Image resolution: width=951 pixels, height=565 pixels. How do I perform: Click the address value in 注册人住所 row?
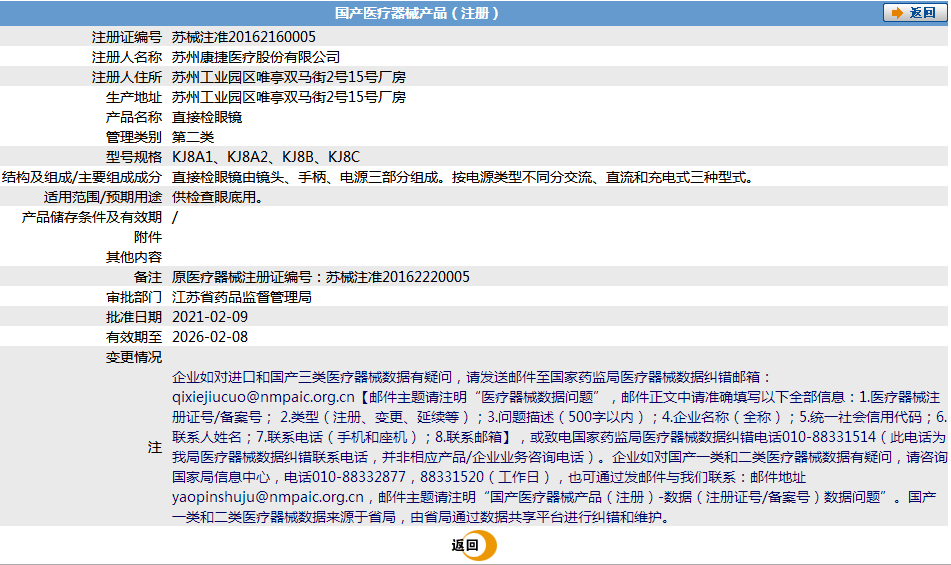point(289,77)
